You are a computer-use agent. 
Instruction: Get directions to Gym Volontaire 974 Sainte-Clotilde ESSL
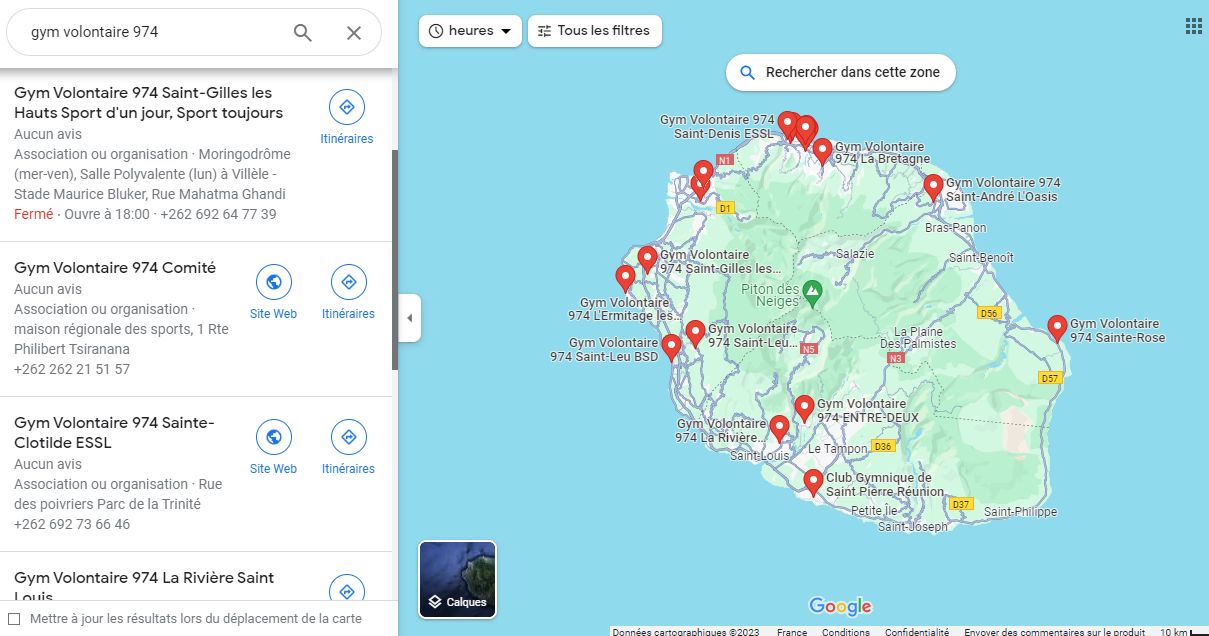349,437
